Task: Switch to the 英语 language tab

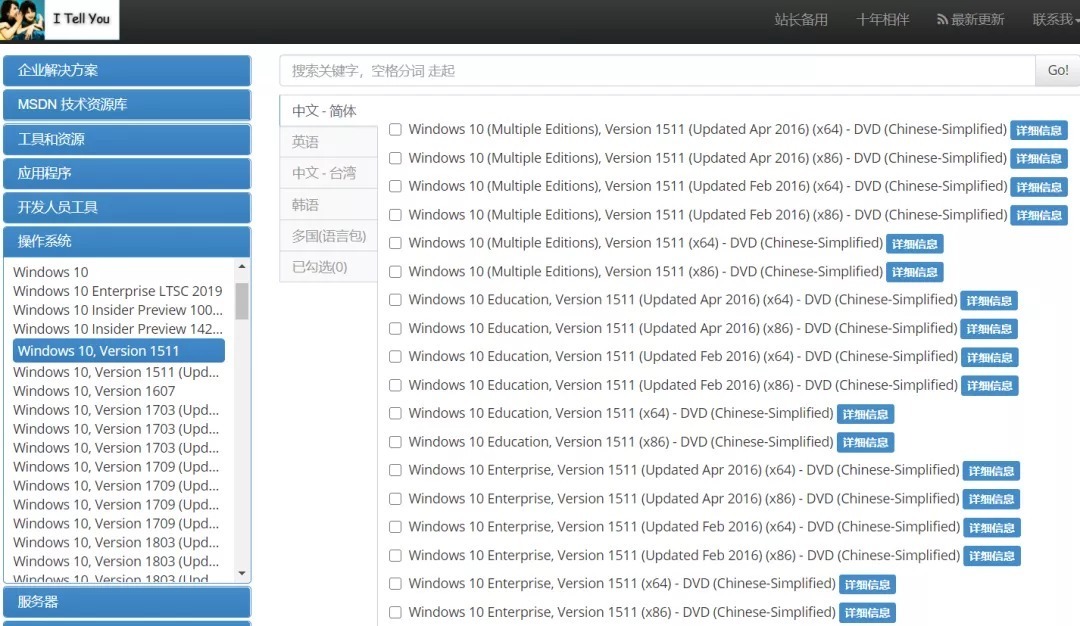Action: (306, 142)
